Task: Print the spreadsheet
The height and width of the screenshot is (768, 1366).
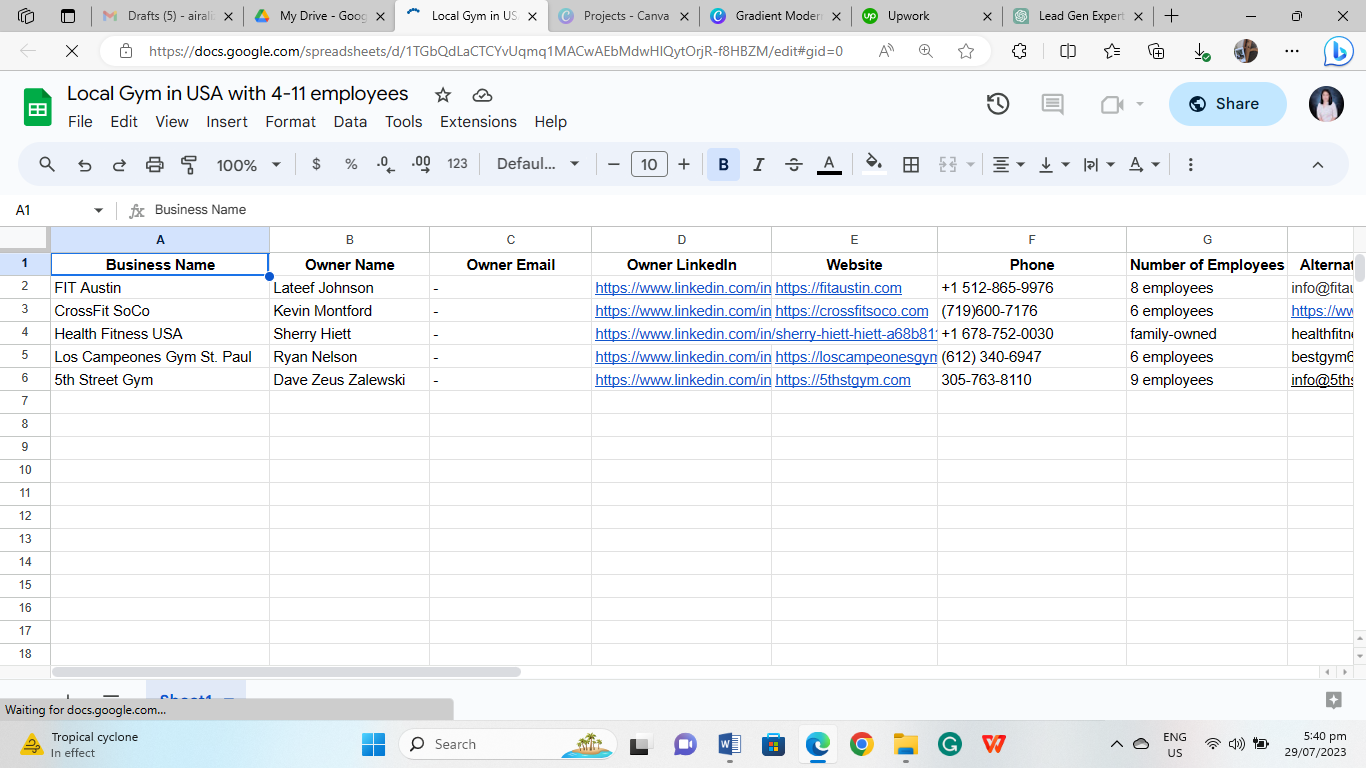Action: [154, 165]
